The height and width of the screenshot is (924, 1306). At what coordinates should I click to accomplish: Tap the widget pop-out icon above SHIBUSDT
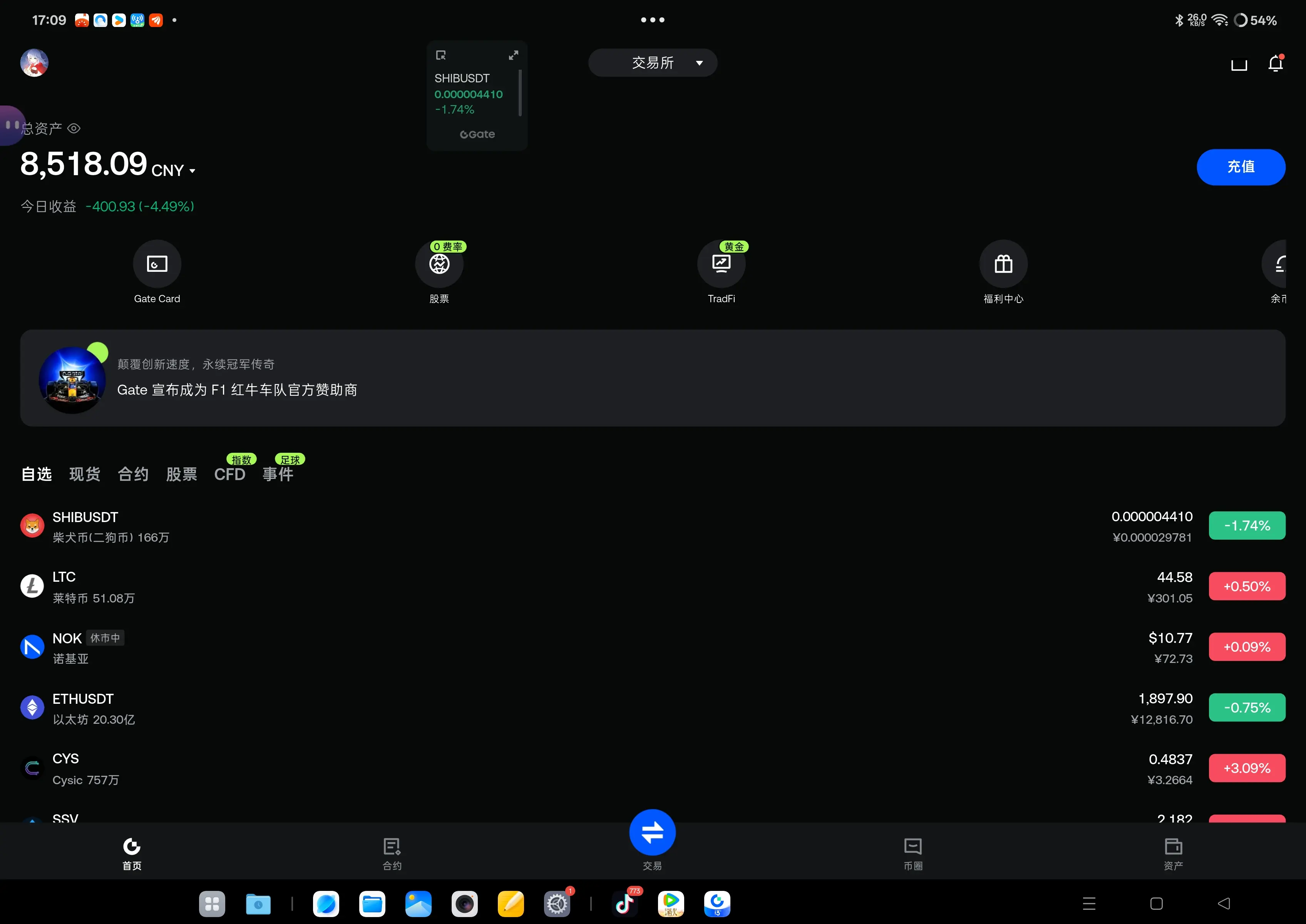[x=440, y=55]
